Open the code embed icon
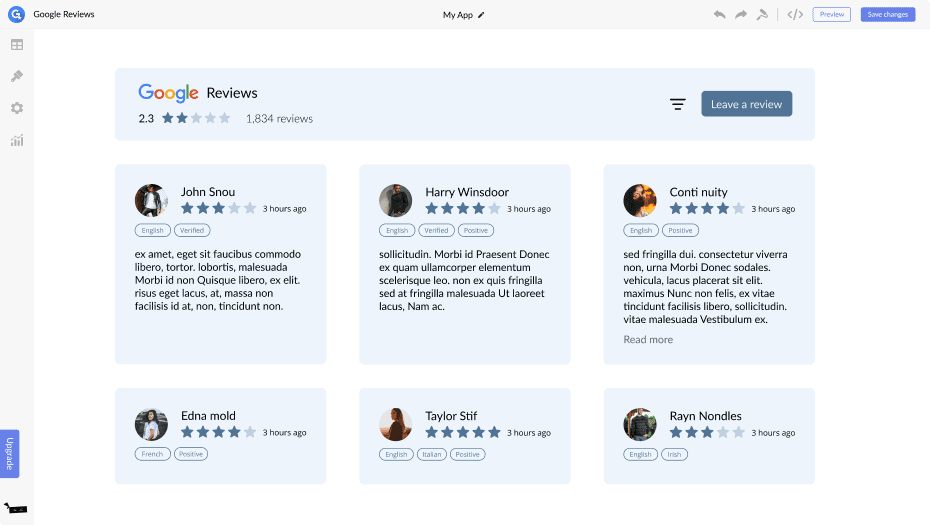Viewport: 930px width, 525px height. click(795, 15)
